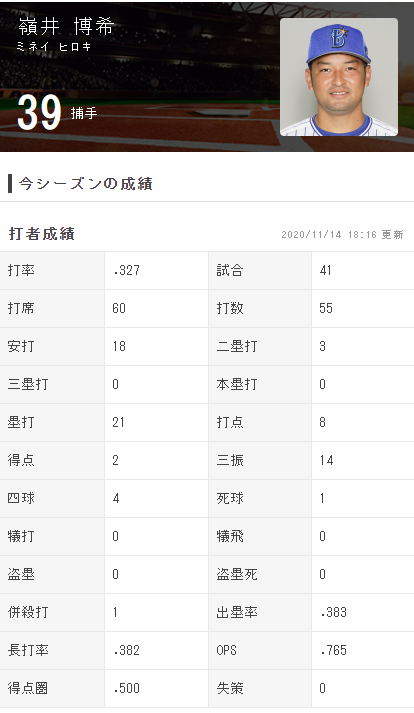The height and width of the screenshot is (713, 414).
Task: Click the batting average value .327
Action: click(x=126, y=271)
